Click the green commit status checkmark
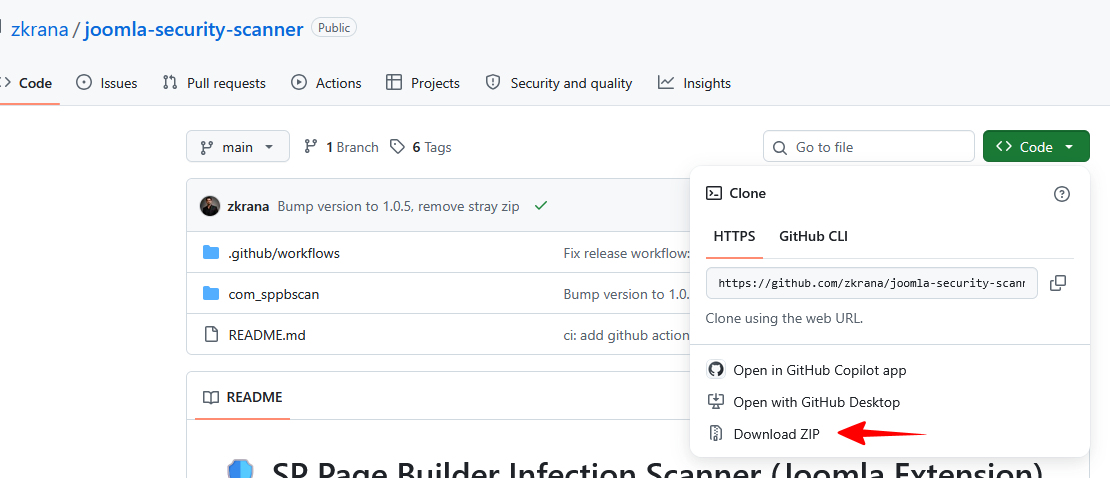Image resolution: width=1110 pixels, height=478 pixels. 541,206
